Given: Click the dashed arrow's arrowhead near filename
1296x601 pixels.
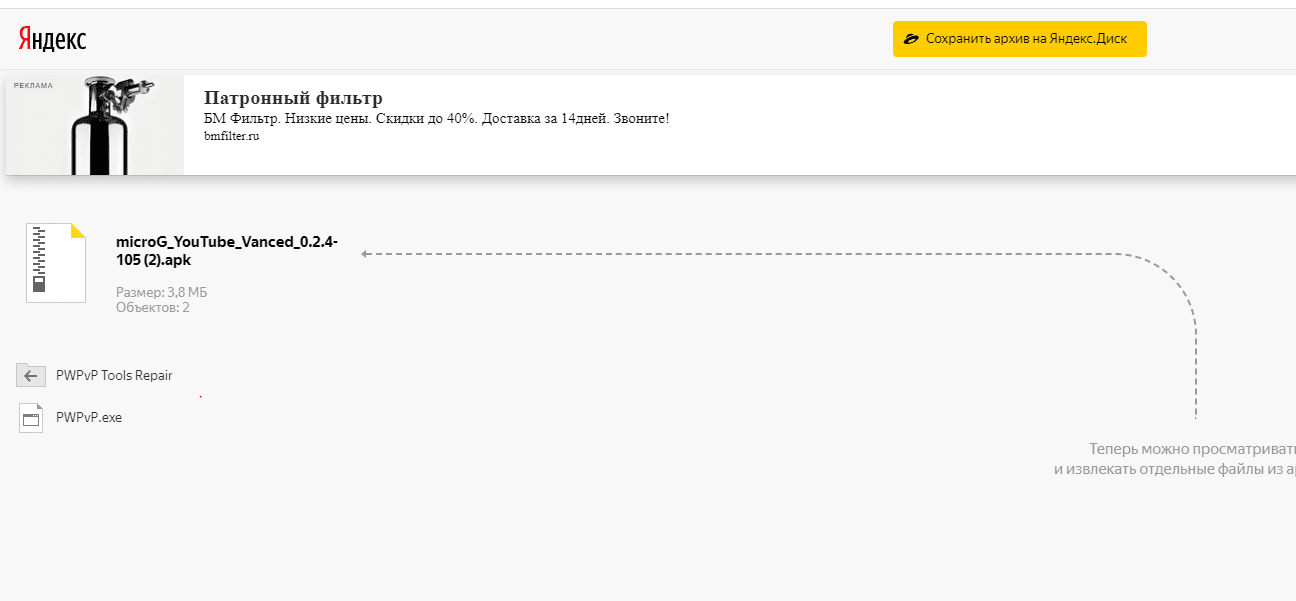Looking at the screenshot, I should pos(366,254).
